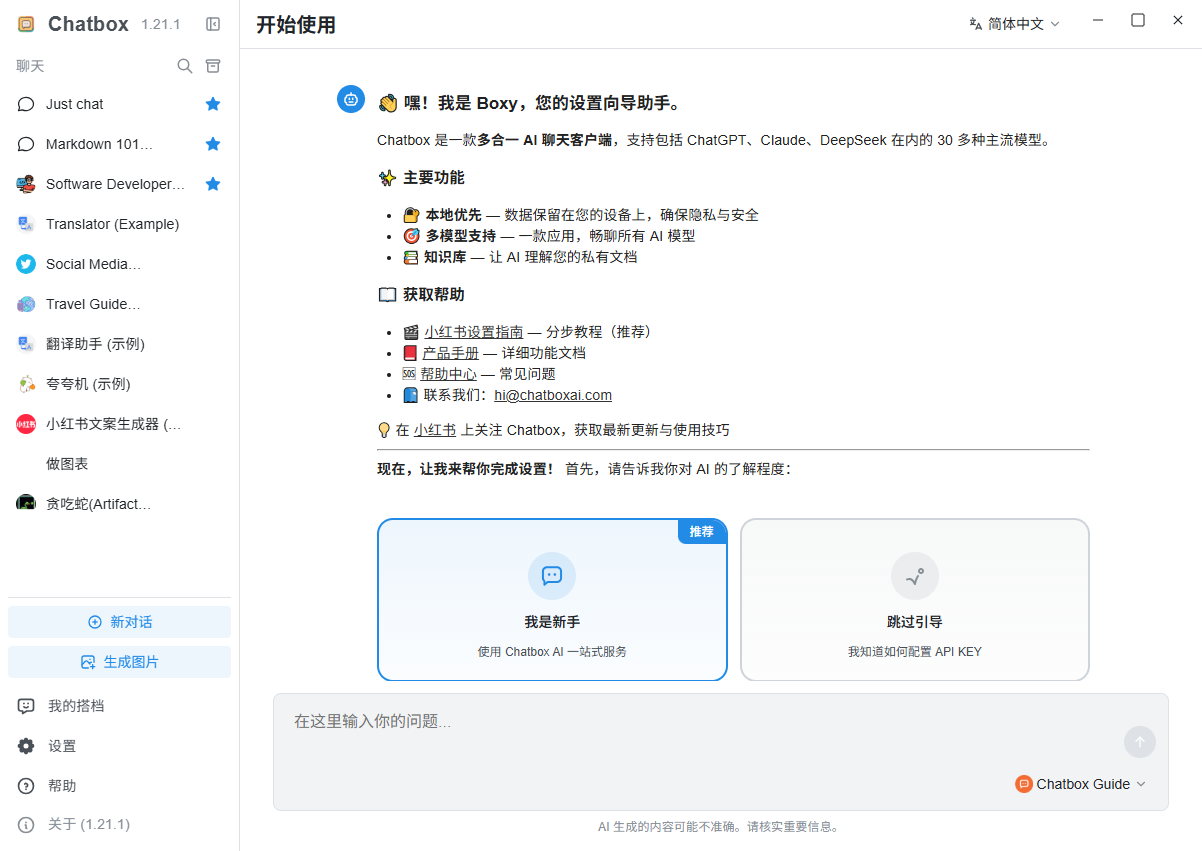Click the Twitter icon of Social Media chat
This screenshot has height=851, width=1202.
click(26, 264)
